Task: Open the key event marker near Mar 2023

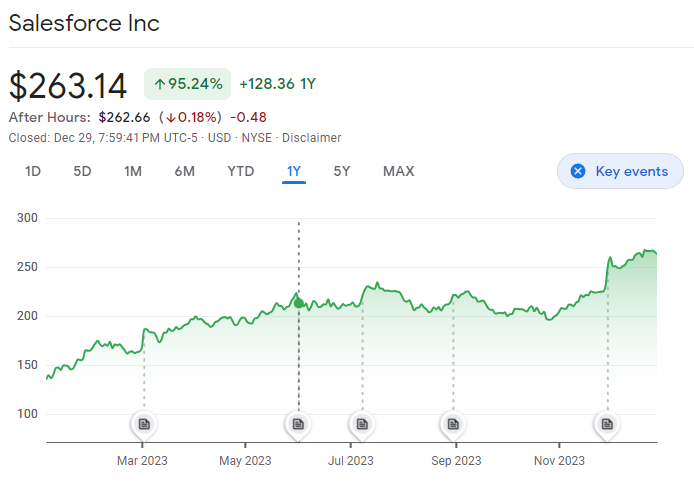Action: point(144,424)
